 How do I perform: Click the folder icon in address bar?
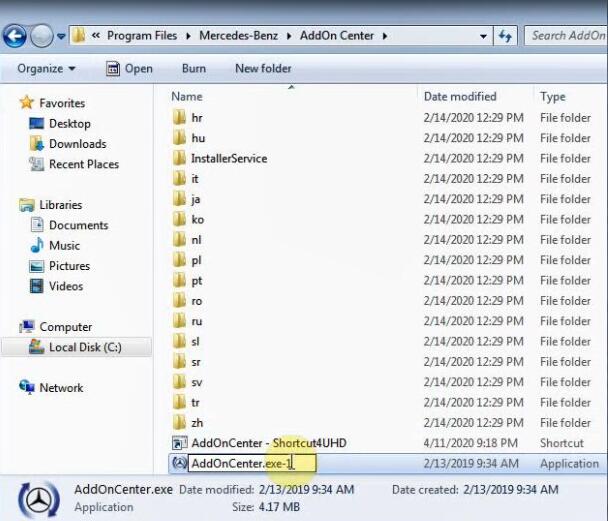(78, 36)
